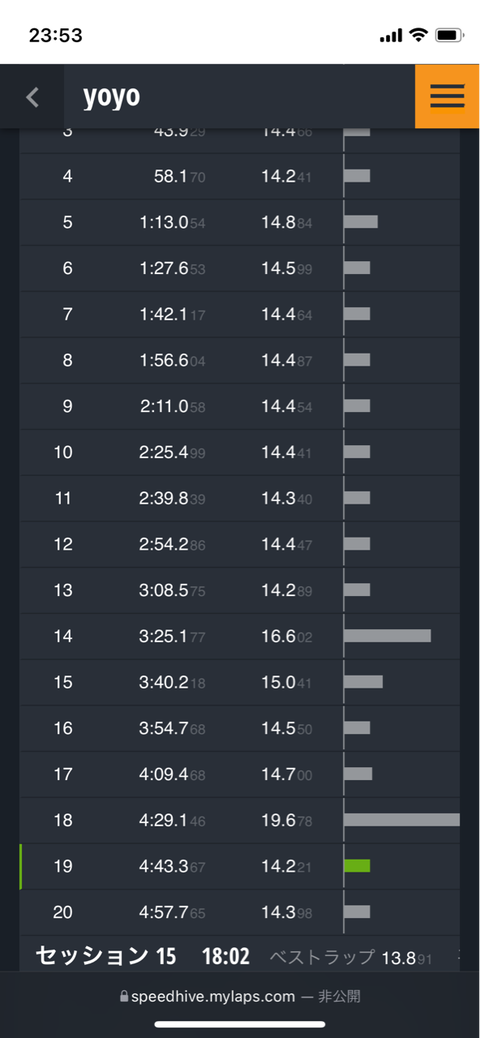Screen dimensions: 480x1038
Task: Select lap 14 row with 16.602 time
Action: [240, 636]
